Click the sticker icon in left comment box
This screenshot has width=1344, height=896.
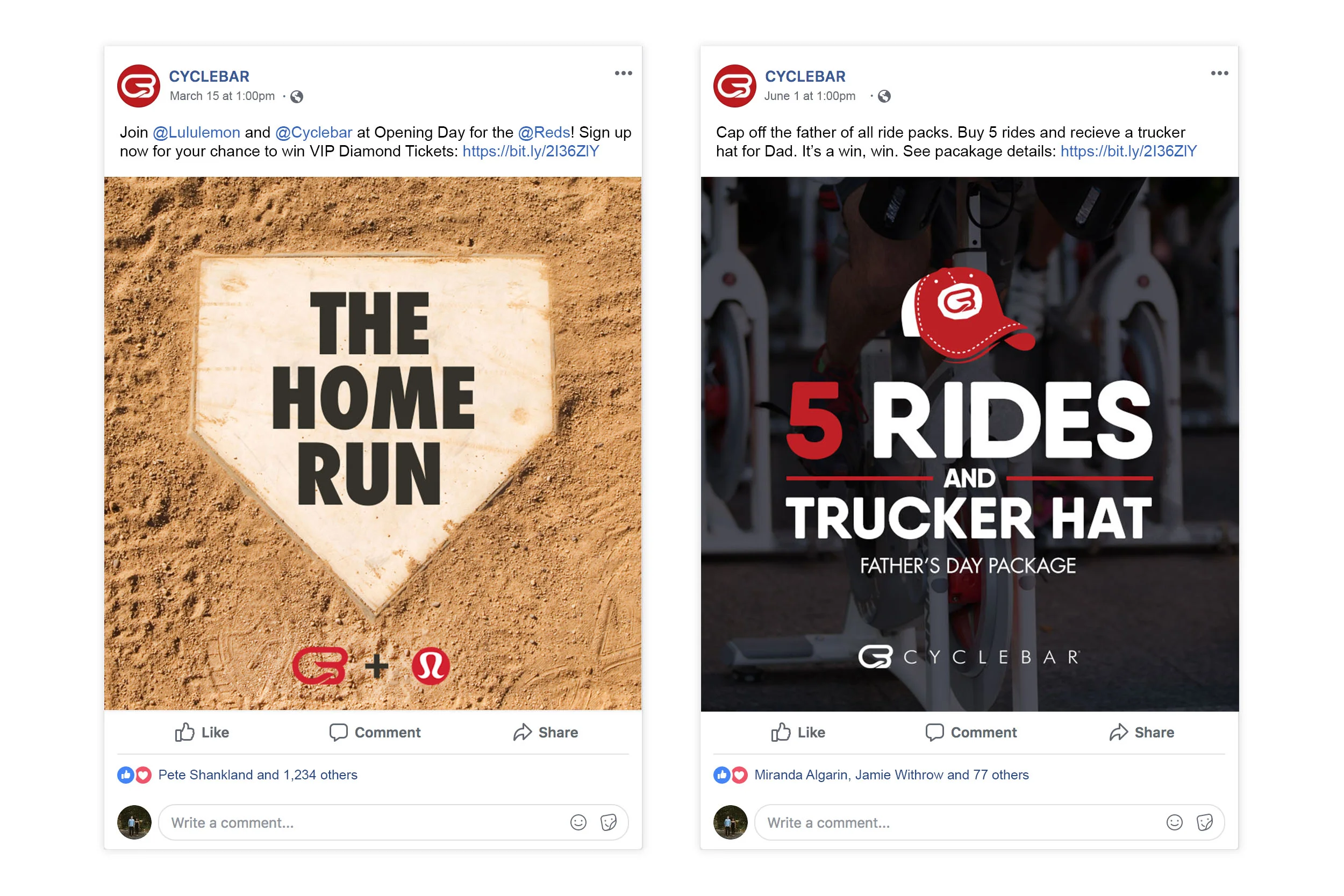pyautogui.click(x=609, y=822)
